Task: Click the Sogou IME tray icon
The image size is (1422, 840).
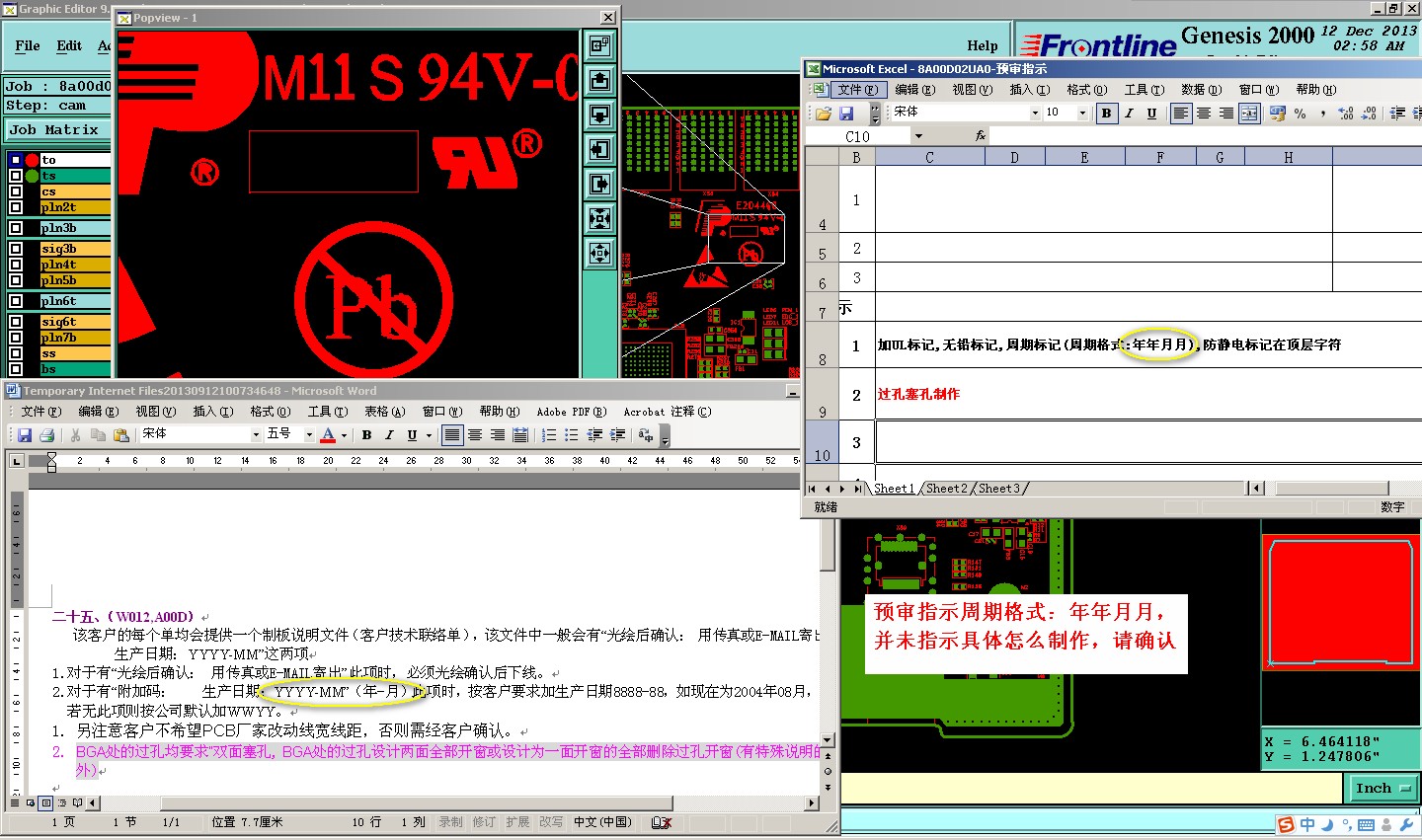Action: (1286, 824)
